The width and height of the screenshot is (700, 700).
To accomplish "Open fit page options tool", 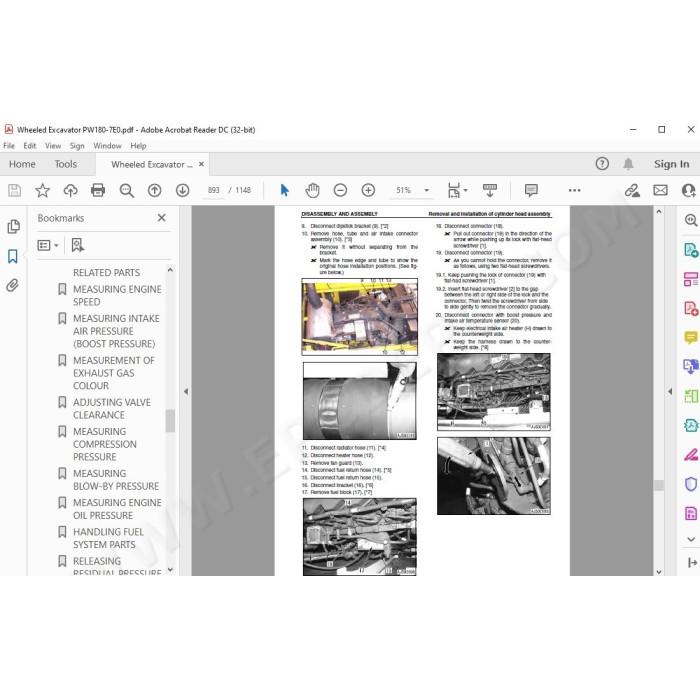I will 457,191.
